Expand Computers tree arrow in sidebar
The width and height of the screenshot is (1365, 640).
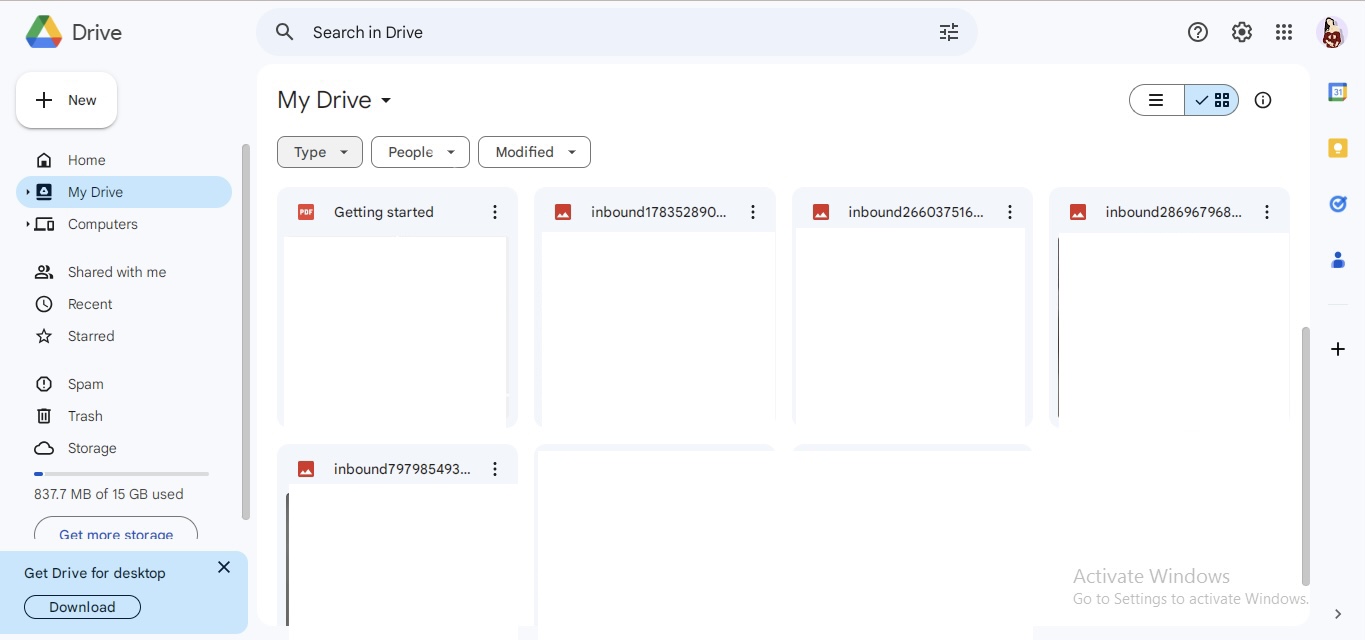(x=28, y=224)
